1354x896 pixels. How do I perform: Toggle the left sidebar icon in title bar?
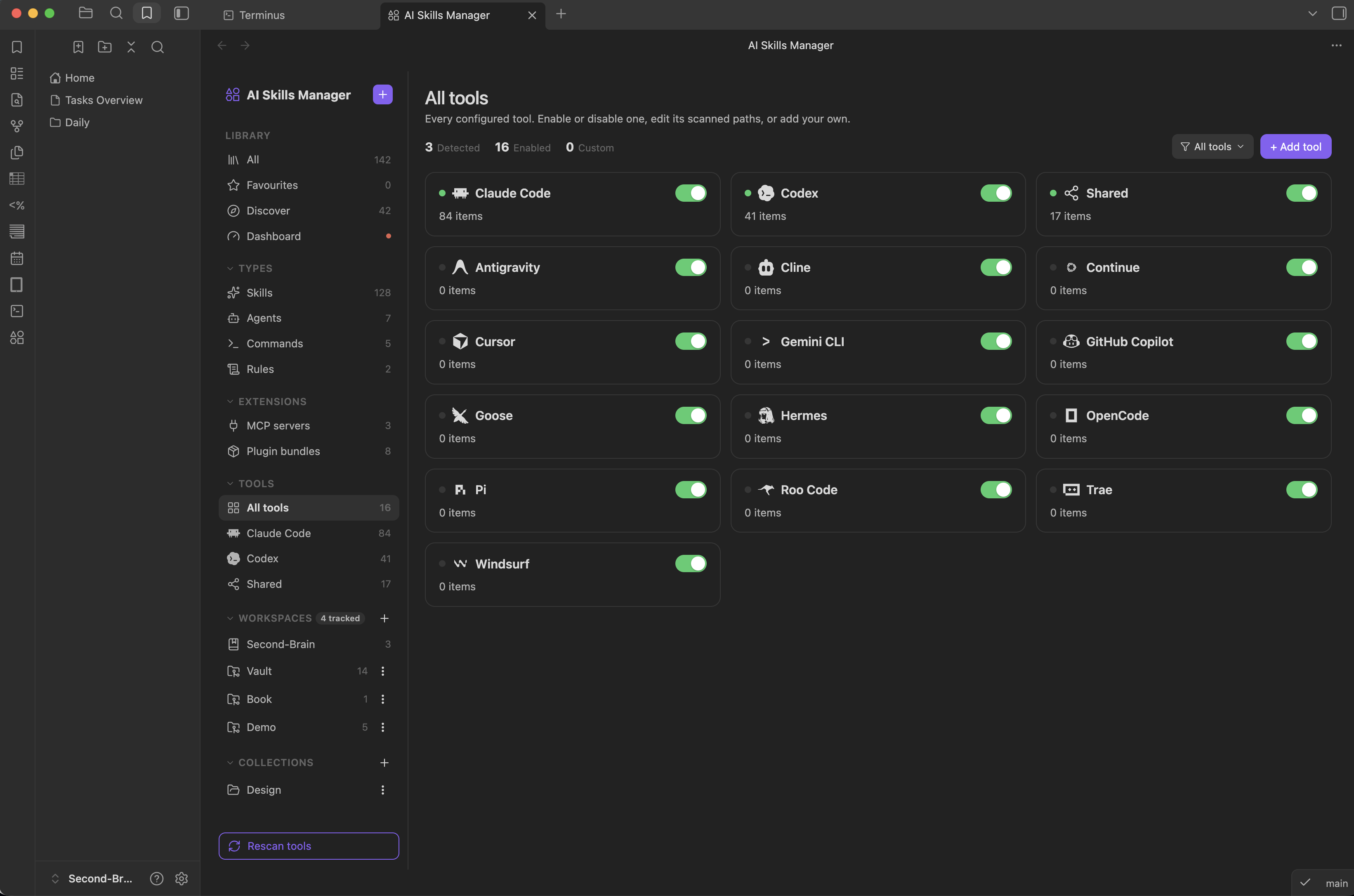pyautogui.click(x=181, y=13)
